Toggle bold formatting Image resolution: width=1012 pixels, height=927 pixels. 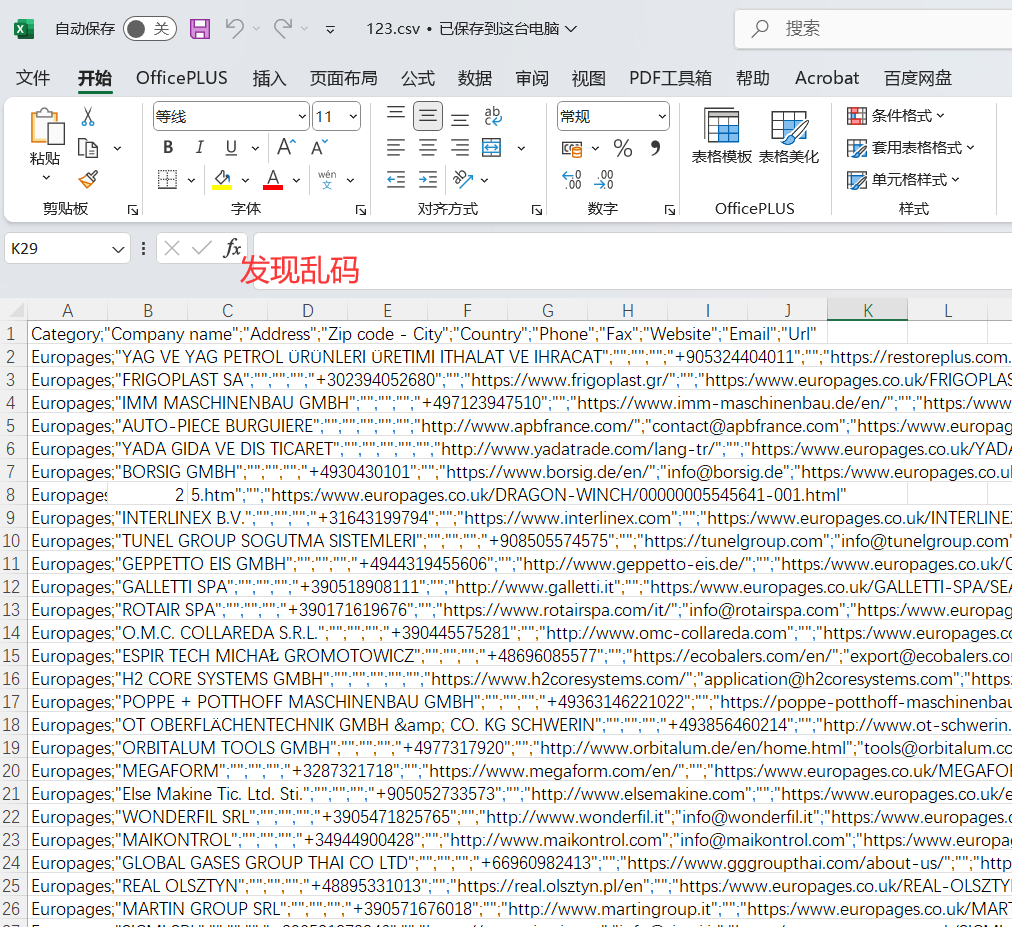(167, 147)
